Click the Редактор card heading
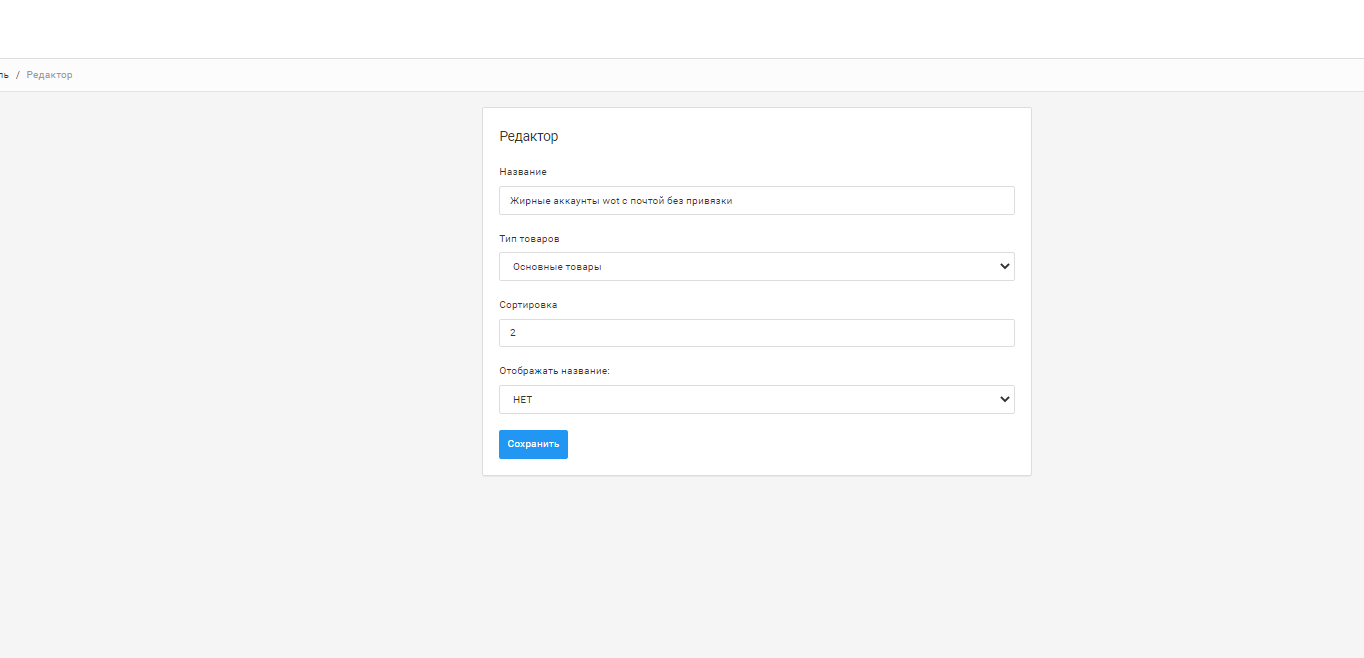Screen dimensions: 1364x658 pyautogui.click(x=529, y=136)
